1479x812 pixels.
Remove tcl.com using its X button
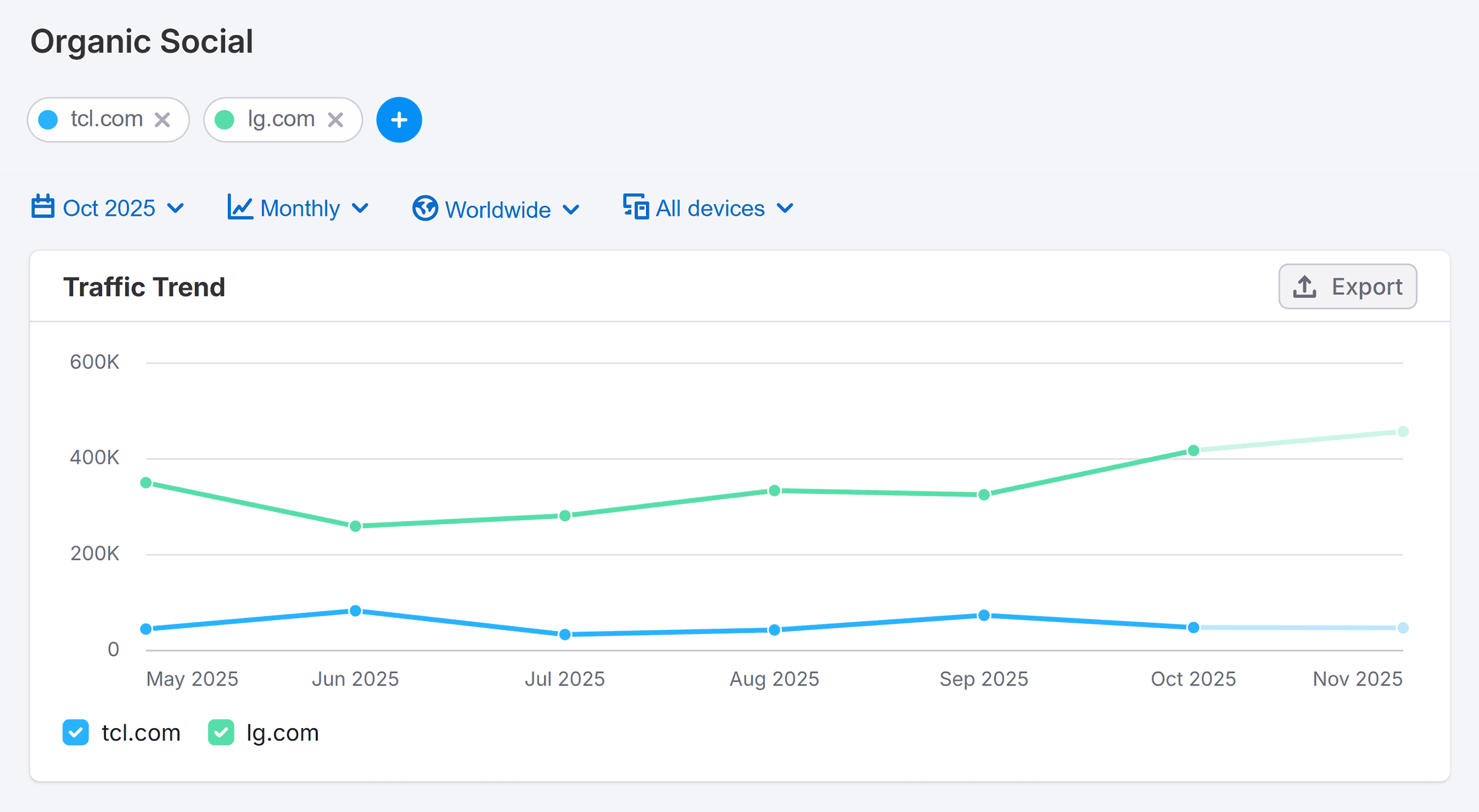[x=163, y=119]
